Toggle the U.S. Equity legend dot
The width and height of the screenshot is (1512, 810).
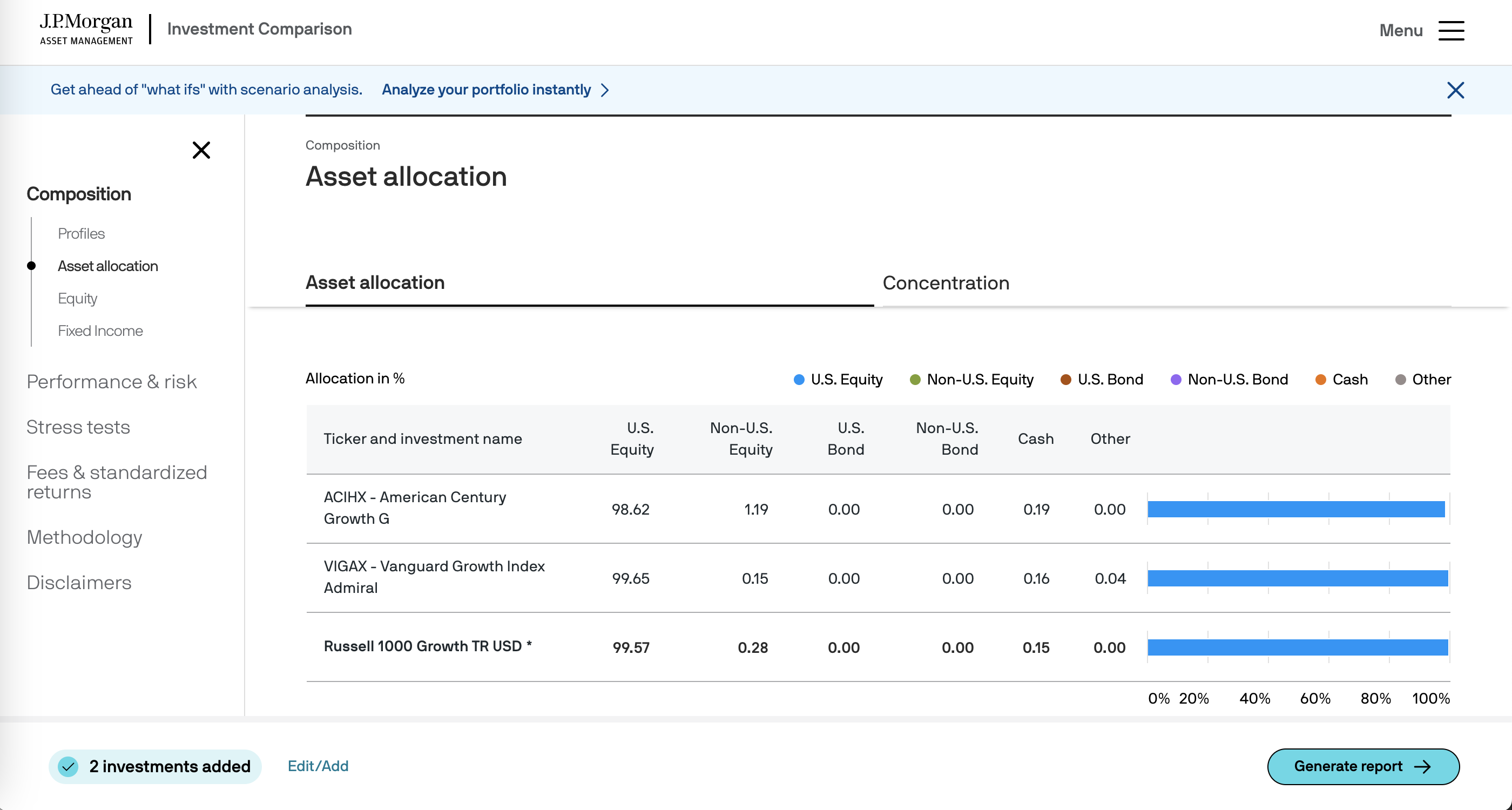point(799,380)
